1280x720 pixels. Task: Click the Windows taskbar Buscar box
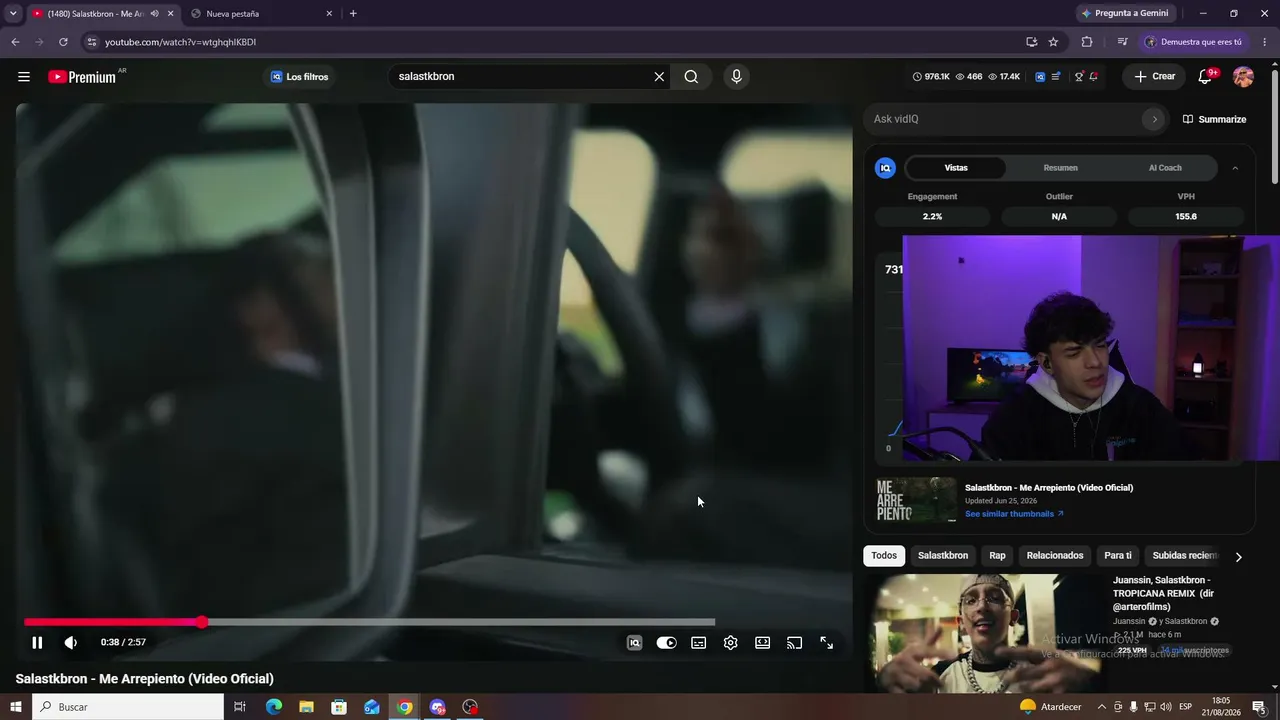tap(128, 707)
